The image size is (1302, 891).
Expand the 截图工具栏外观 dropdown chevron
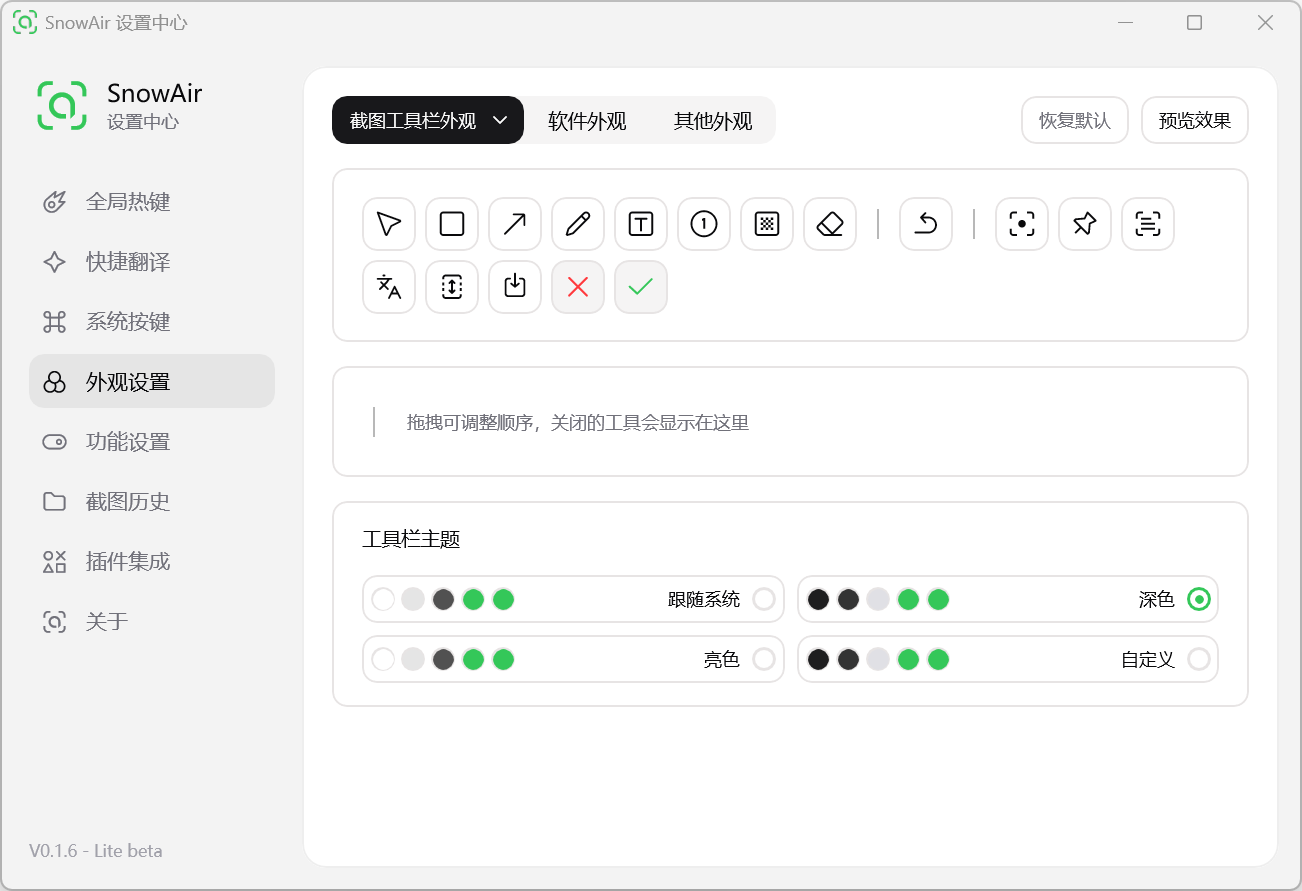pyautogui.click(x=502, y=121)
